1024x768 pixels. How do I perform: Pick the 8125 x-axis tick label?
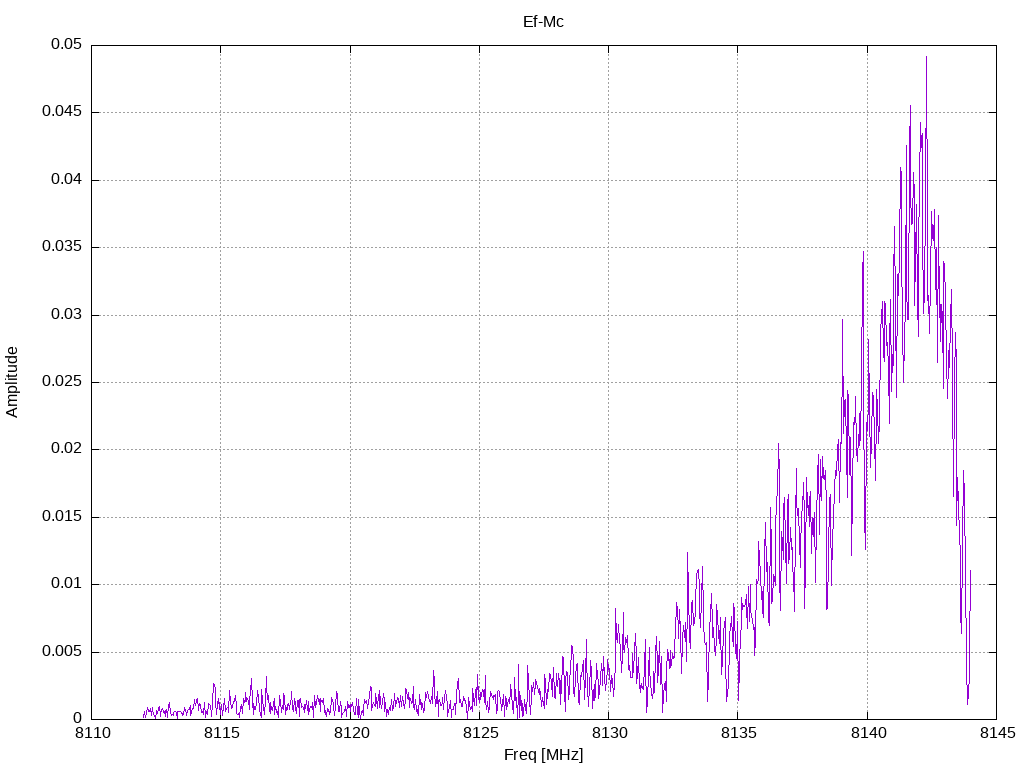(479, 735)
